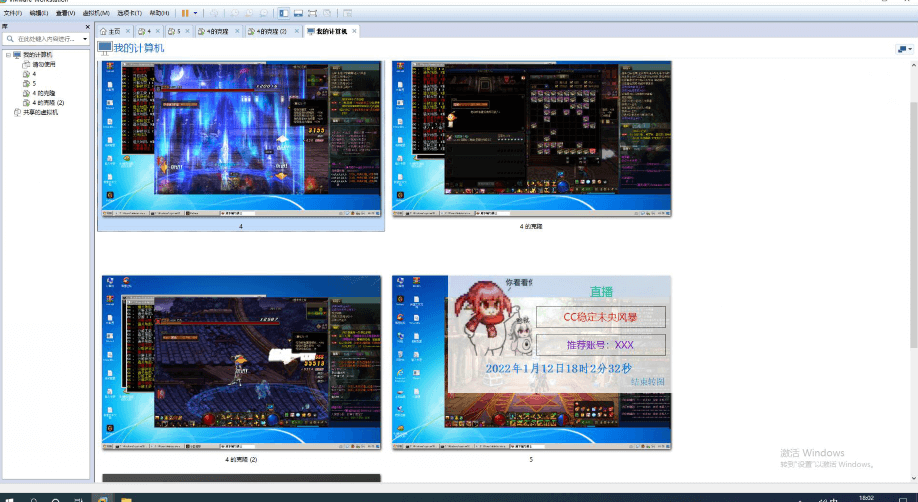
Task: Switch to the 4的克隆 tab
Action: pyautogui.click(x=217, y=31)
